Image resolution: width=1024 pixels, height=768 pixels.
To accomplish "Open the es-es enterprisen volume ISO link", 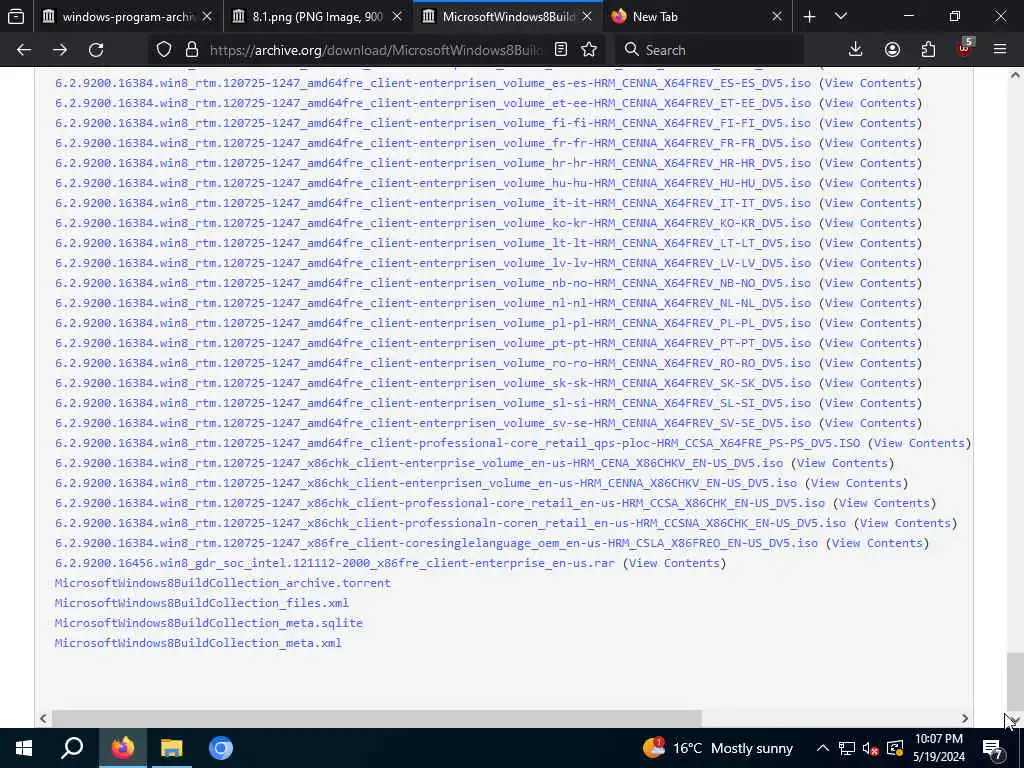I will pos(433,83).
